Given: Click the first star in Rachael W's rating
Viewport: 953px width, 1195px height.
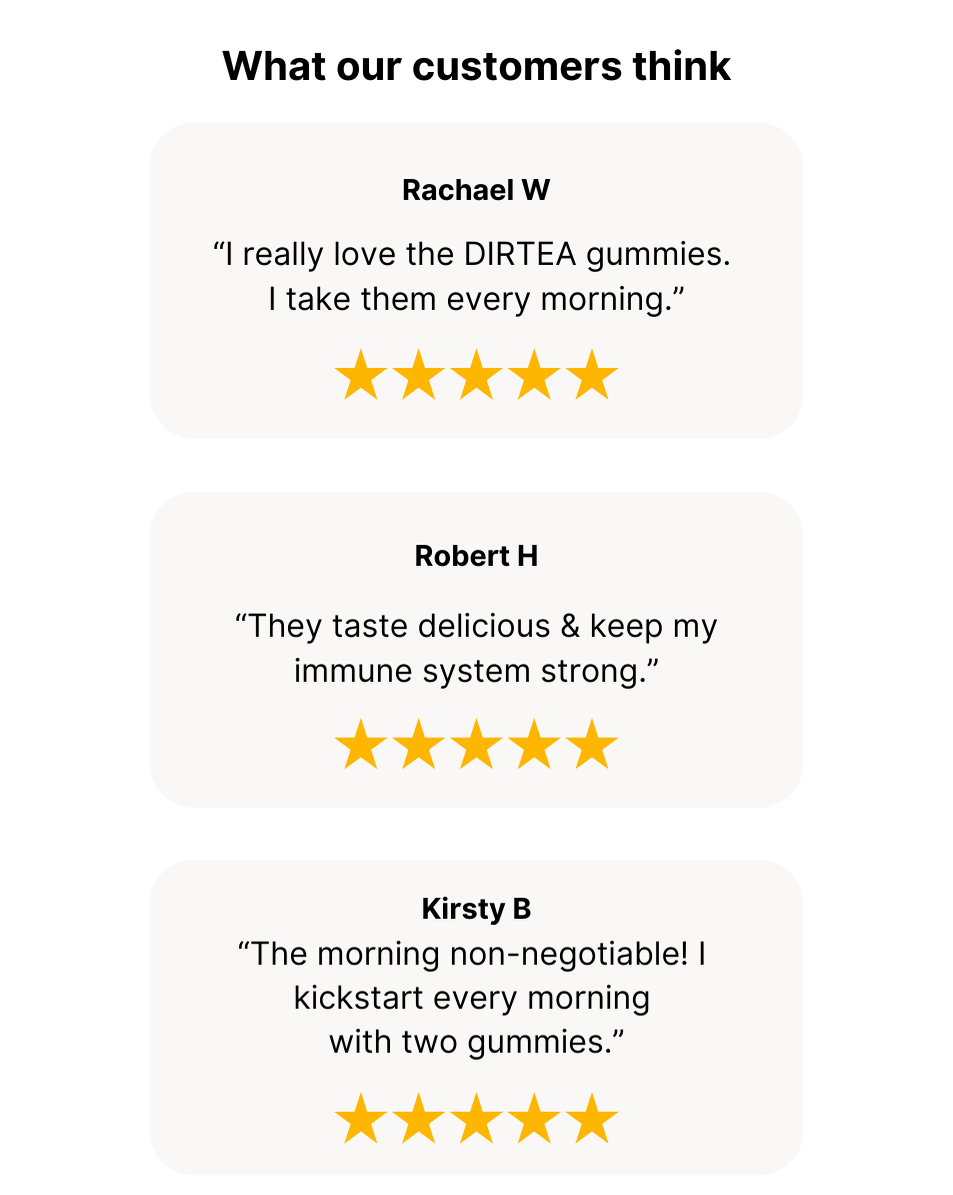Looking at the screenshot, I should 361,375.
